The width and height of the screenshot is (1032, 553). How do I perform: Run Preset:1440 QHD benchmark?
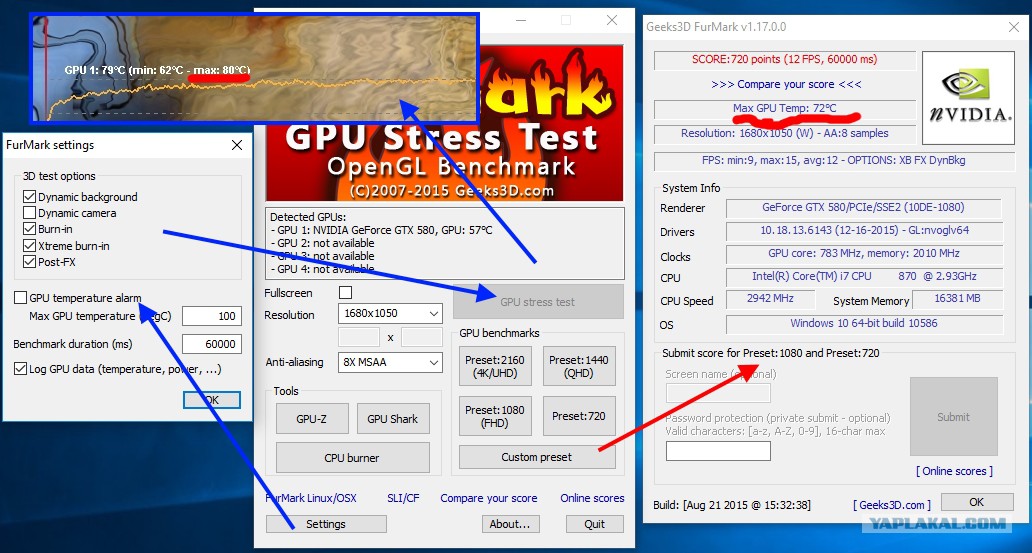[x=579, y=366]
